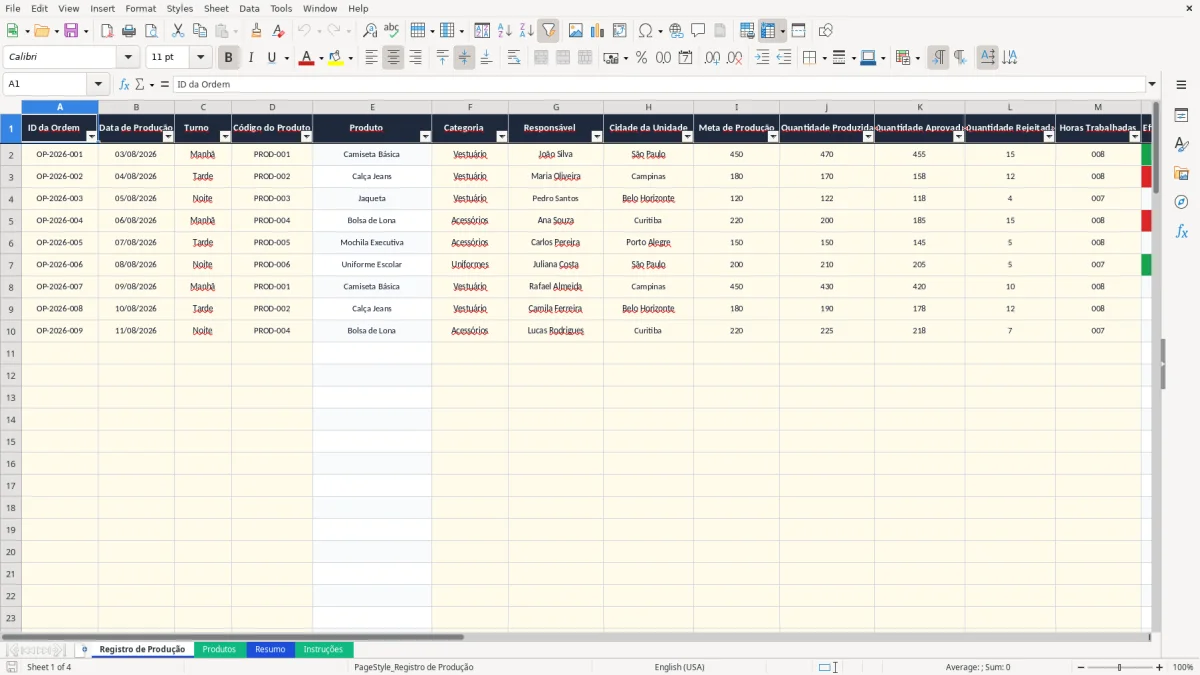Click Insert Comment speech bubble icon
The width and height of the screenshot is (1200, 675).
(698, 31)
